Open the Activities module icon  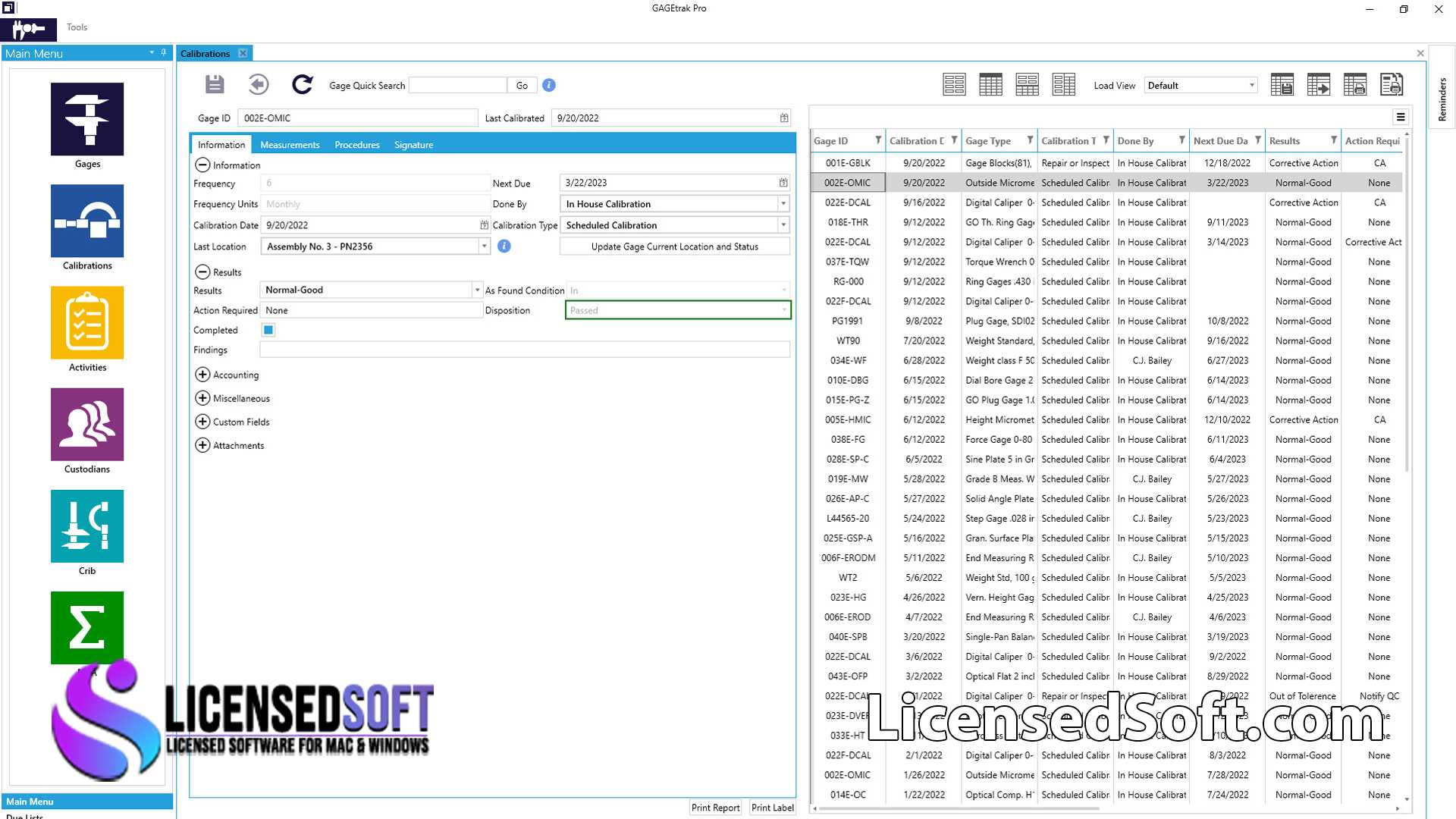point(87,322)
